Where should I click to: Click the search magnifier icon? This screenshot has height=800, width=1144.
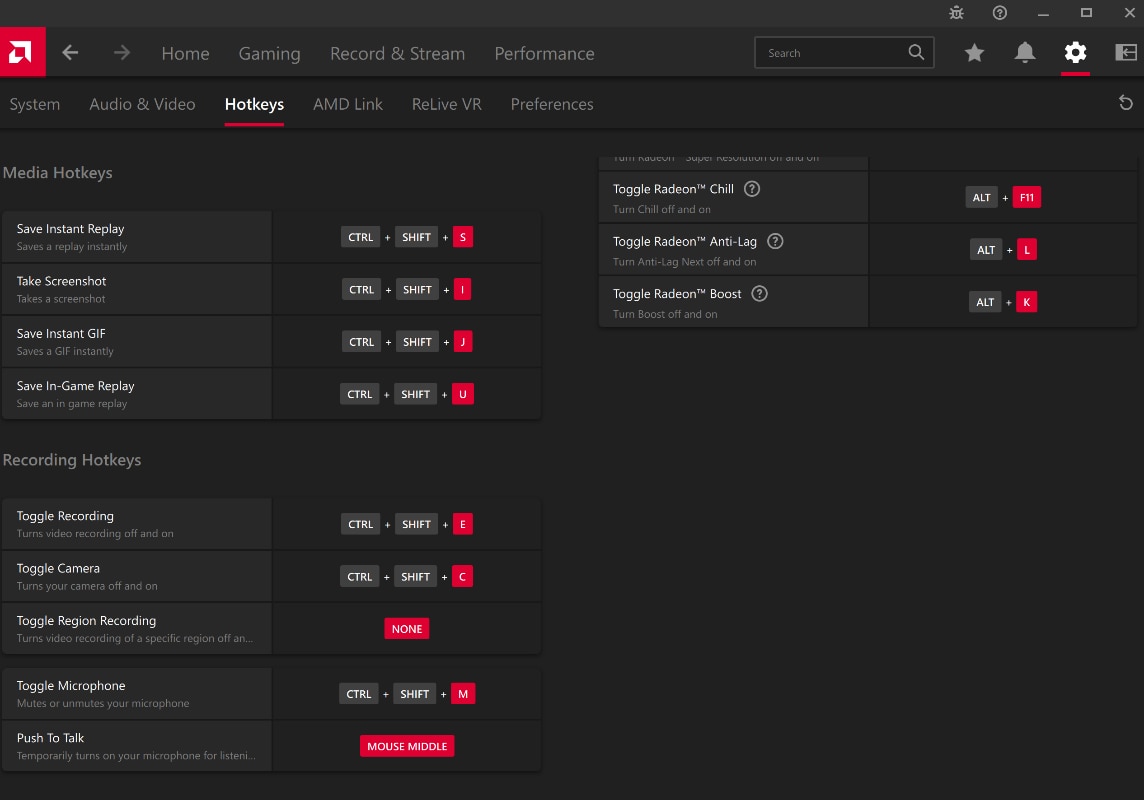(916, 53)
